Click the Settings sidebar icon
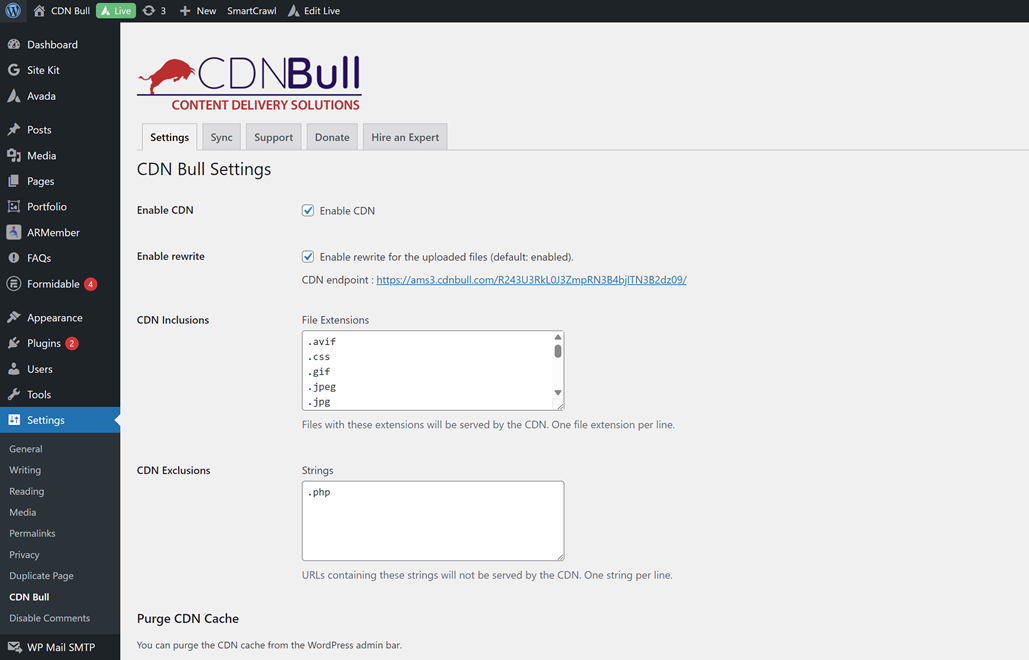 (14, 420)
